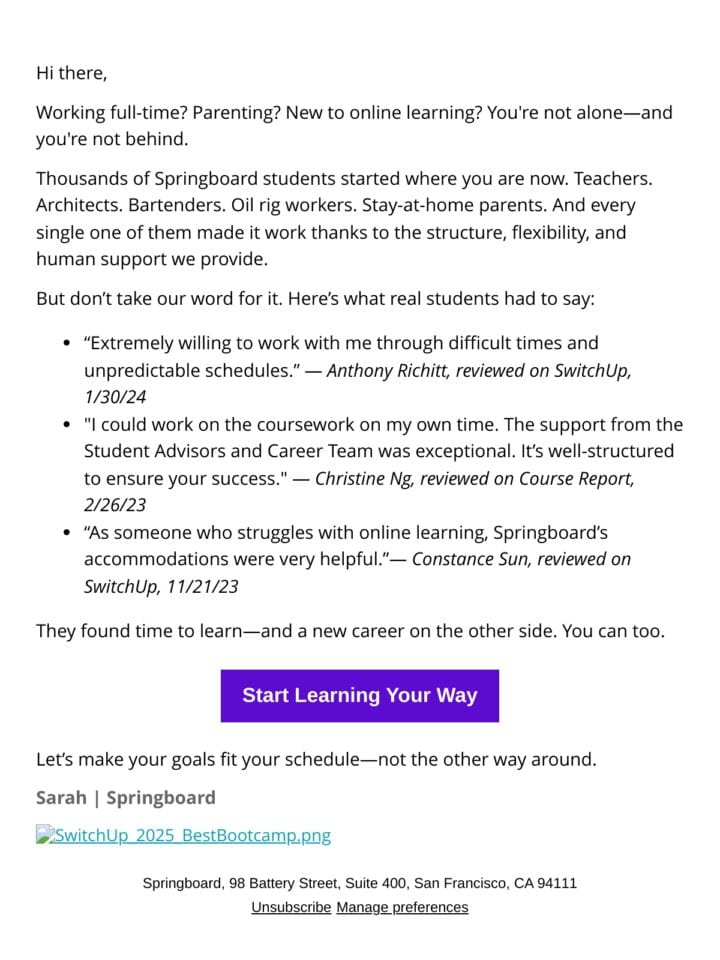
Task: Open Manage preferences link
Action: coord(402,907)
